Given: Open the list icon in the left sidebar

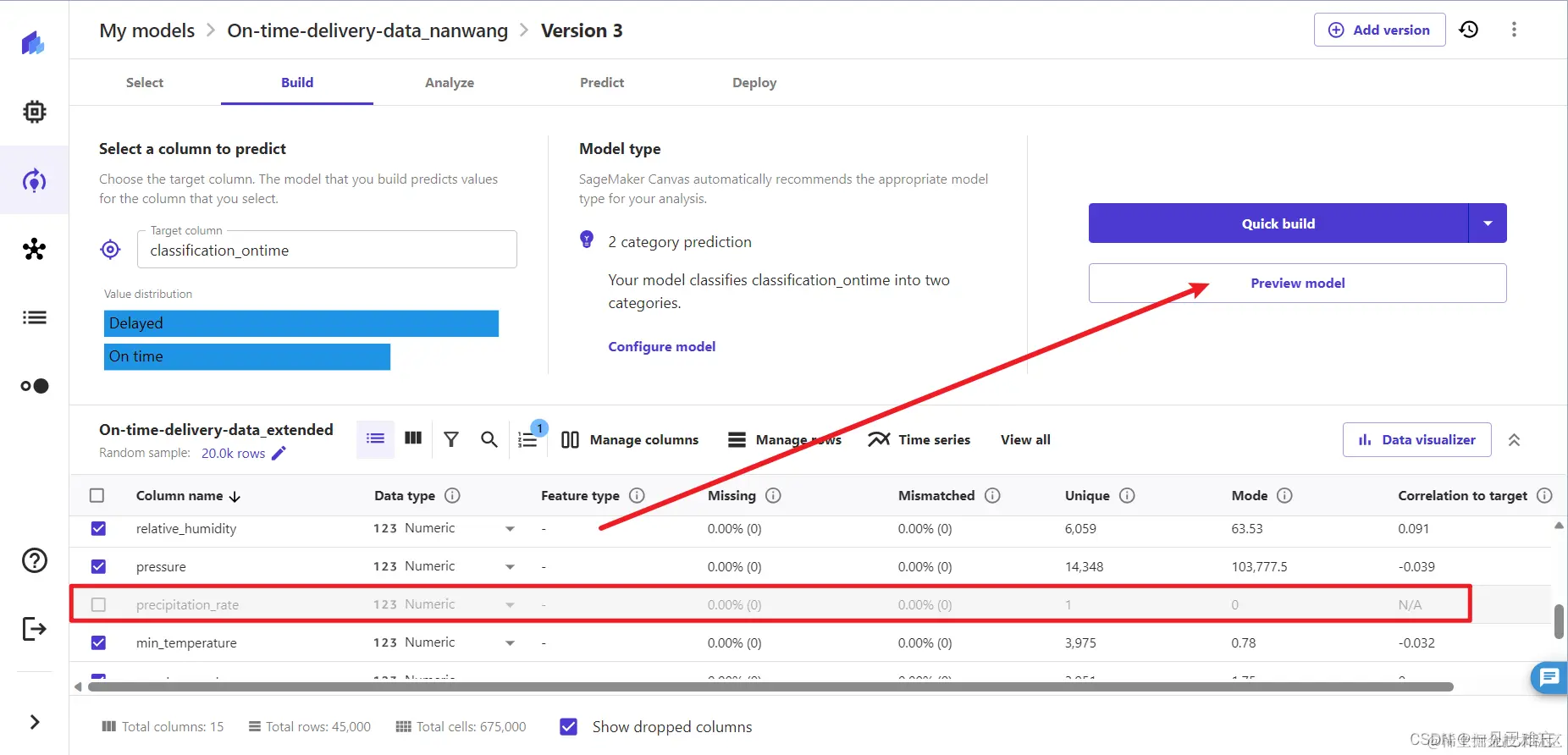Looking at the screenshot, I should tap(34, 317).
